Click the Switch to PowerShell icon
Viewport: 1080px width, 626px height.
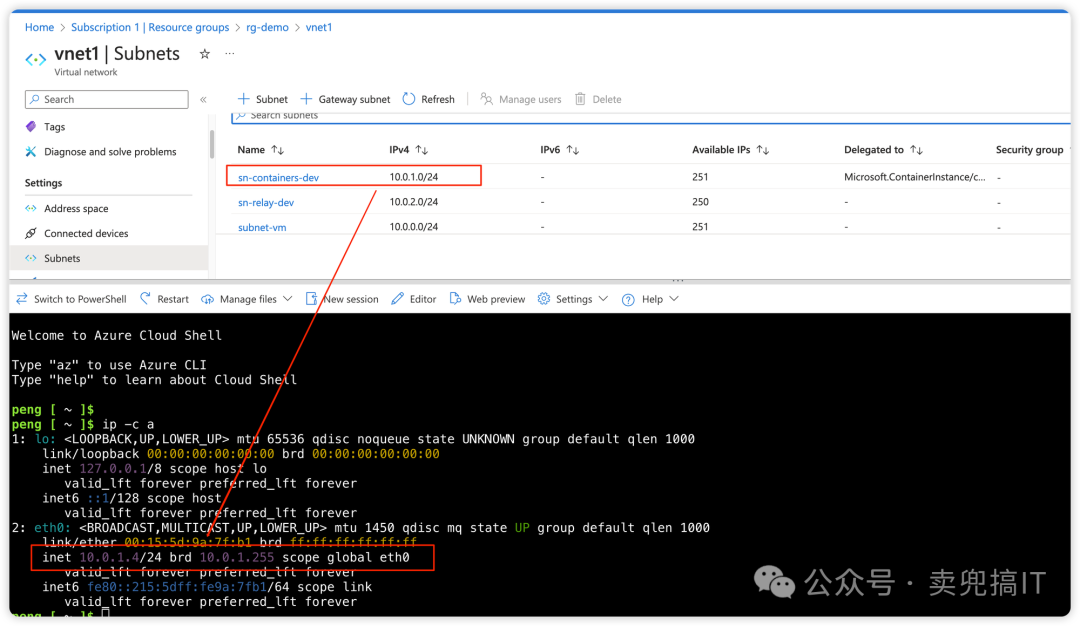tap(22, 299)
